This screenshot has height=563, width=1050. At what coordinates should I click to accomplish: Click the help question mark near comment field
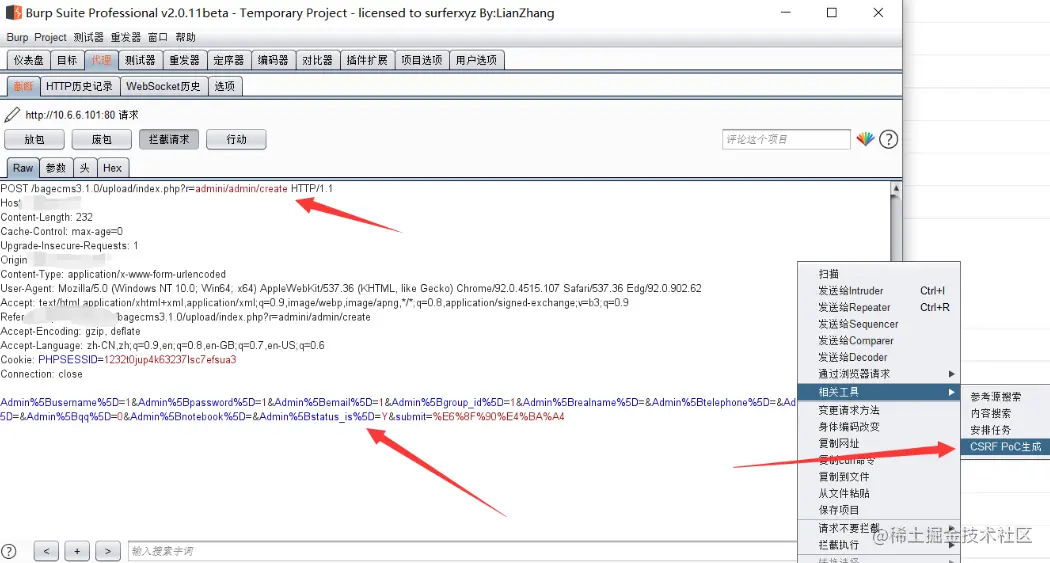click(x=889, y=139)
